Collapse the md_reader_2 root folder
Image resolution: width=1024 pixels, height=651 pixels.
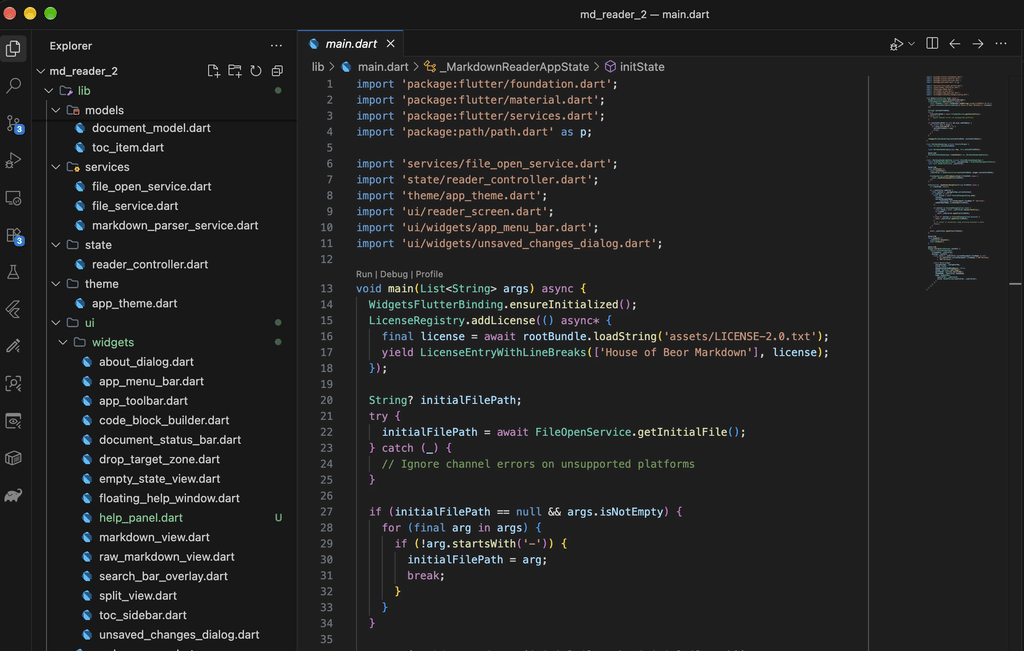(41, 71)
